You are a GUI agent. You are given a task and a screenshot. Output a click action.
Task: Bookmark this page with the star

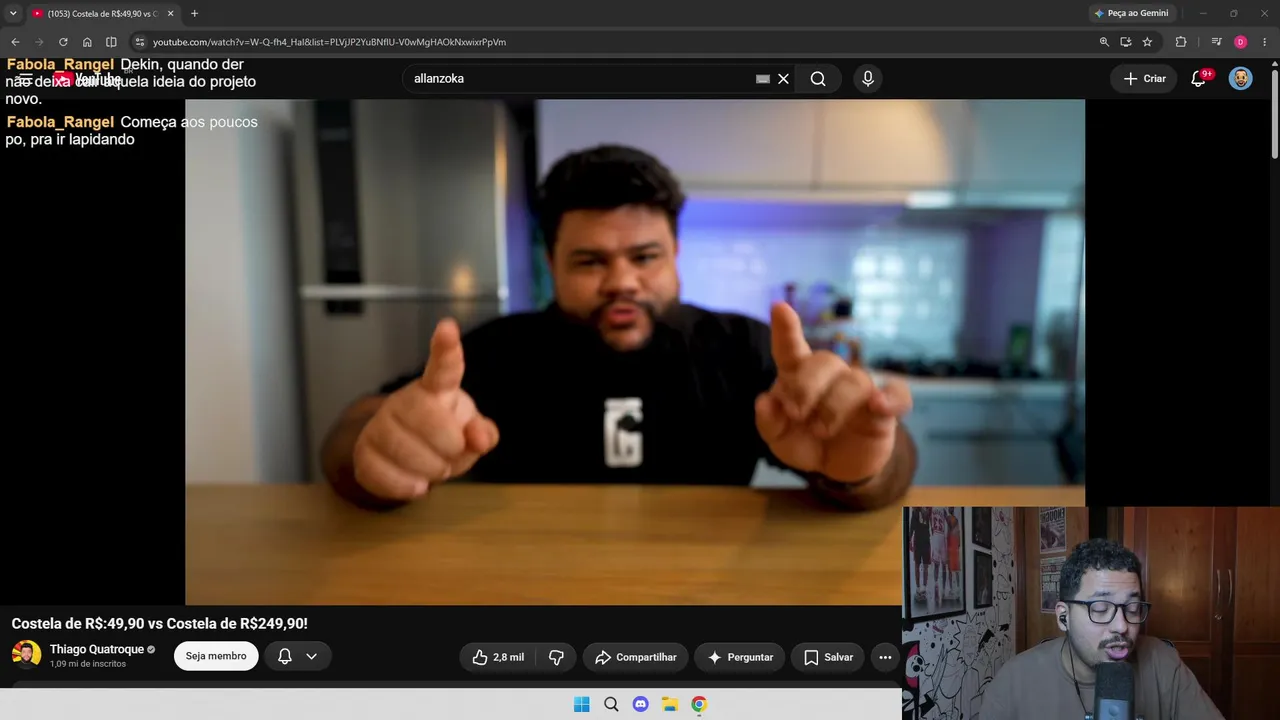(x=1147, y=42)
